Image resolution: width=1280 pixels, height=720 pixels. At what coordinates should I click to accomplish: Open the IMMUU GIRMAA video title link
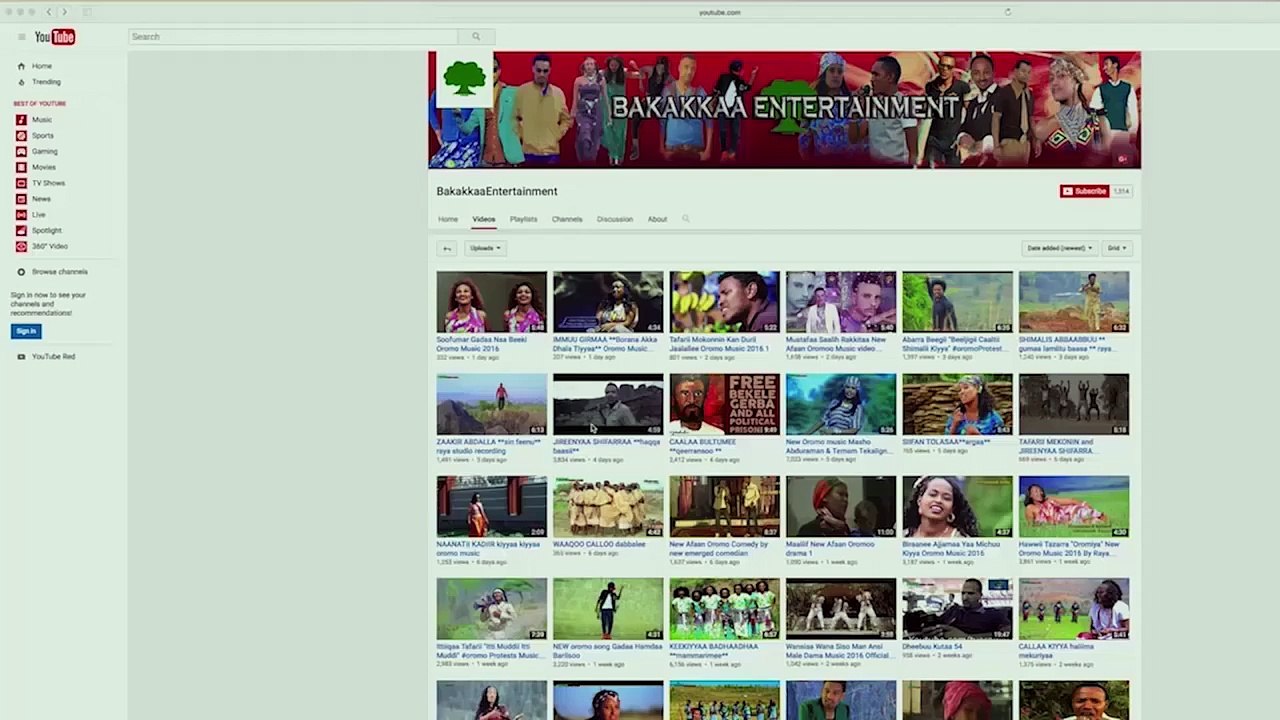[x=605, y=344]
